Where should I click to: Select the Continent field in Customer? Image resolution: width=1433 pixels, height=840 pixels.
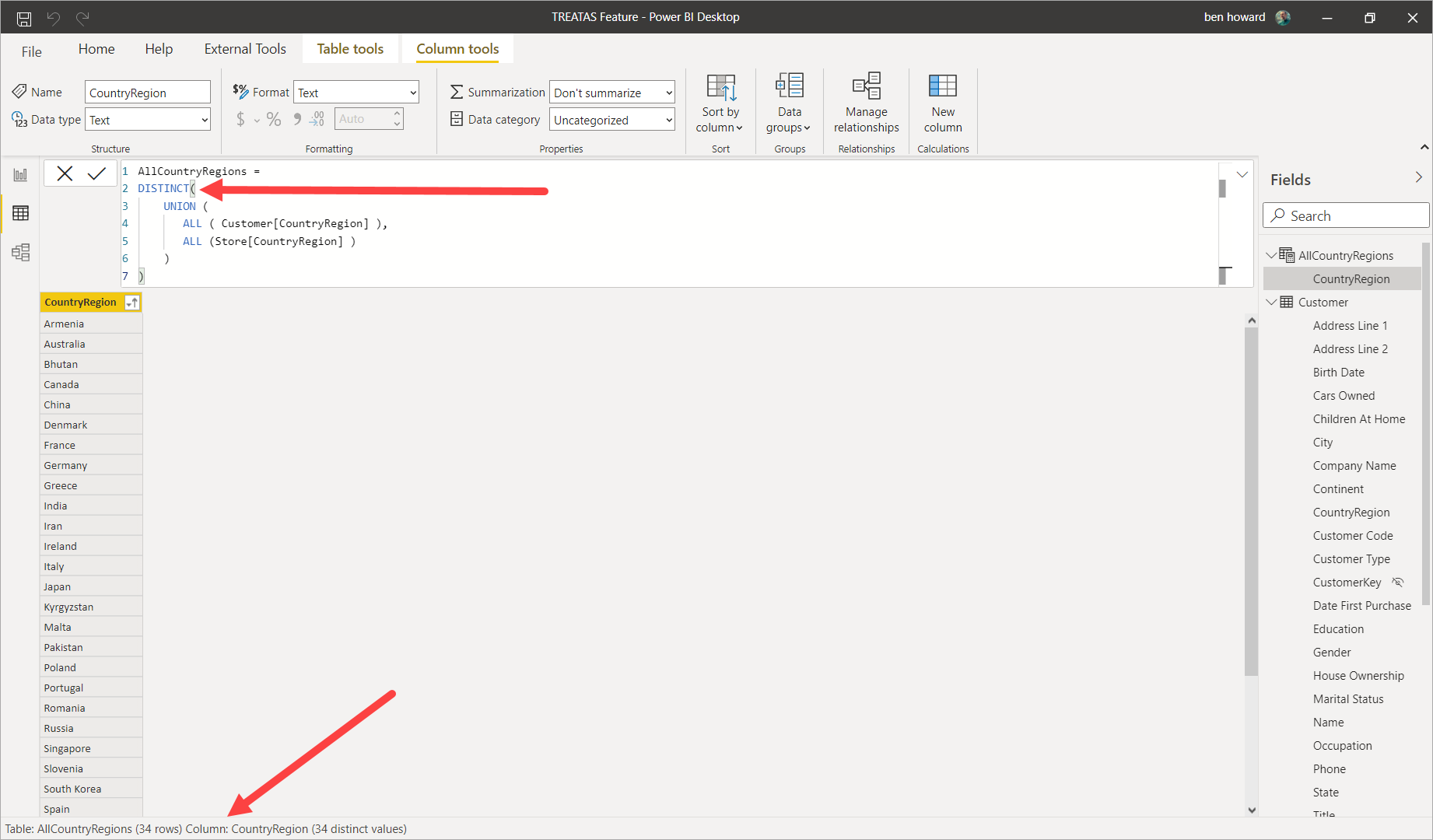(1338, 489)
